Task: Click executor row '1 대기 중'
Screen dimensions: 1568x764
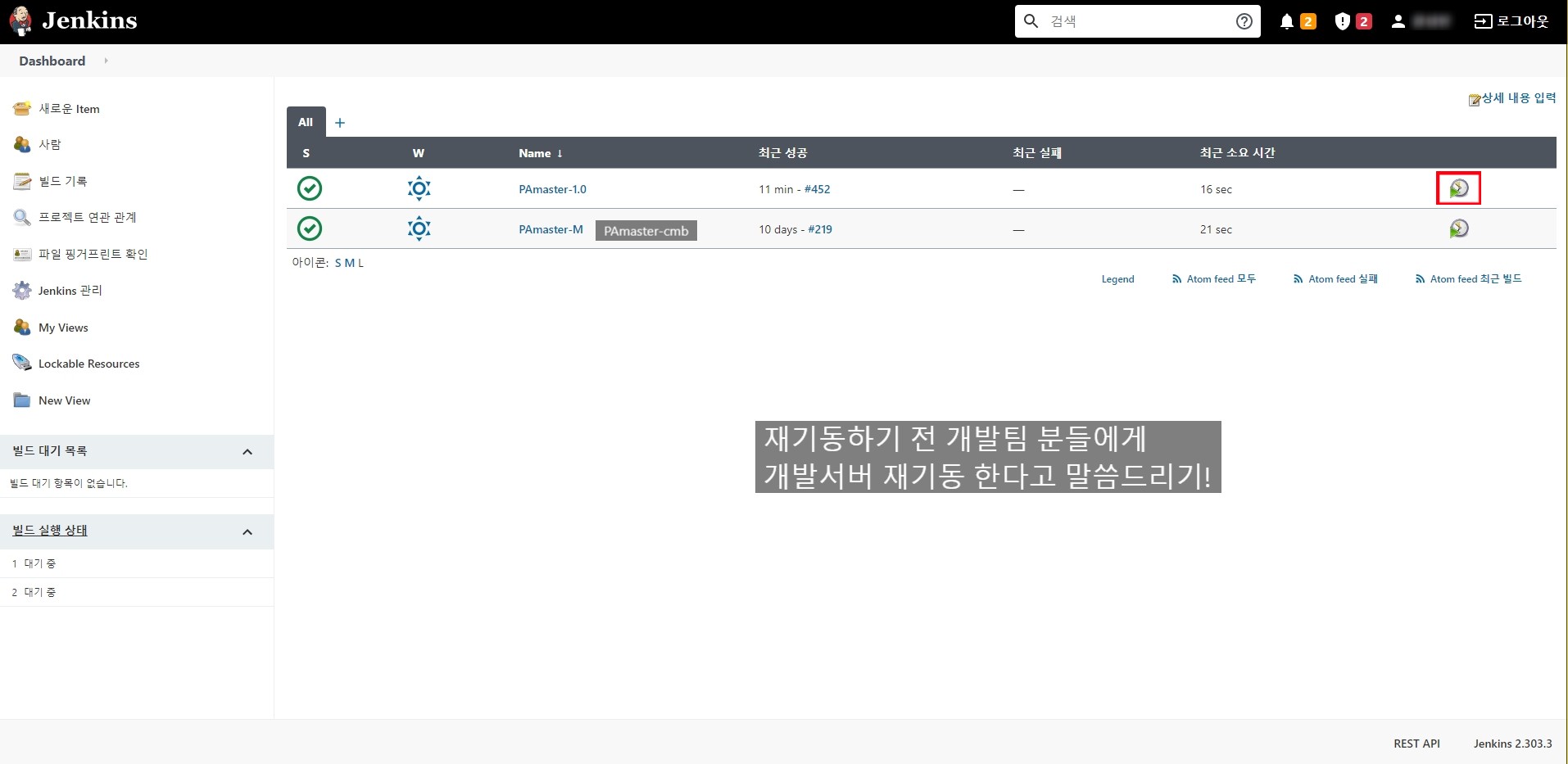Action: [x=137, y=563]
